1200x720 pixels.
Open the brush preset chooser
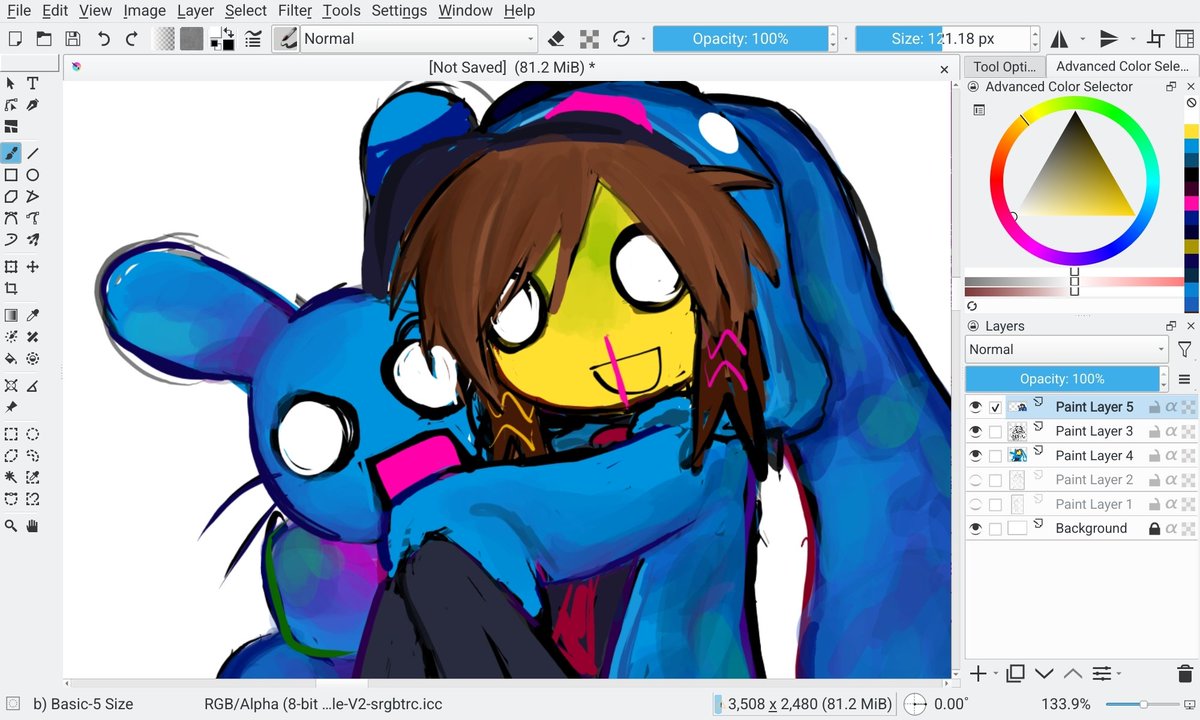point(286,39)
